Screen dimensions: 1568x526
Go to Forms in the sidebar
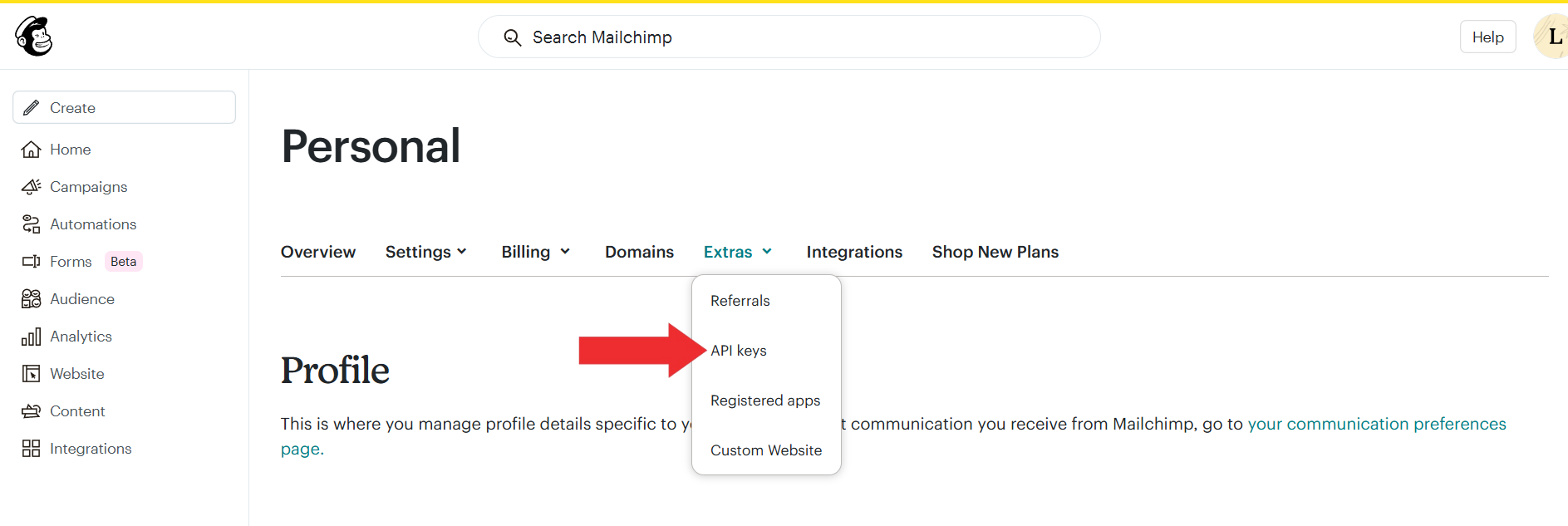(71, 262)
